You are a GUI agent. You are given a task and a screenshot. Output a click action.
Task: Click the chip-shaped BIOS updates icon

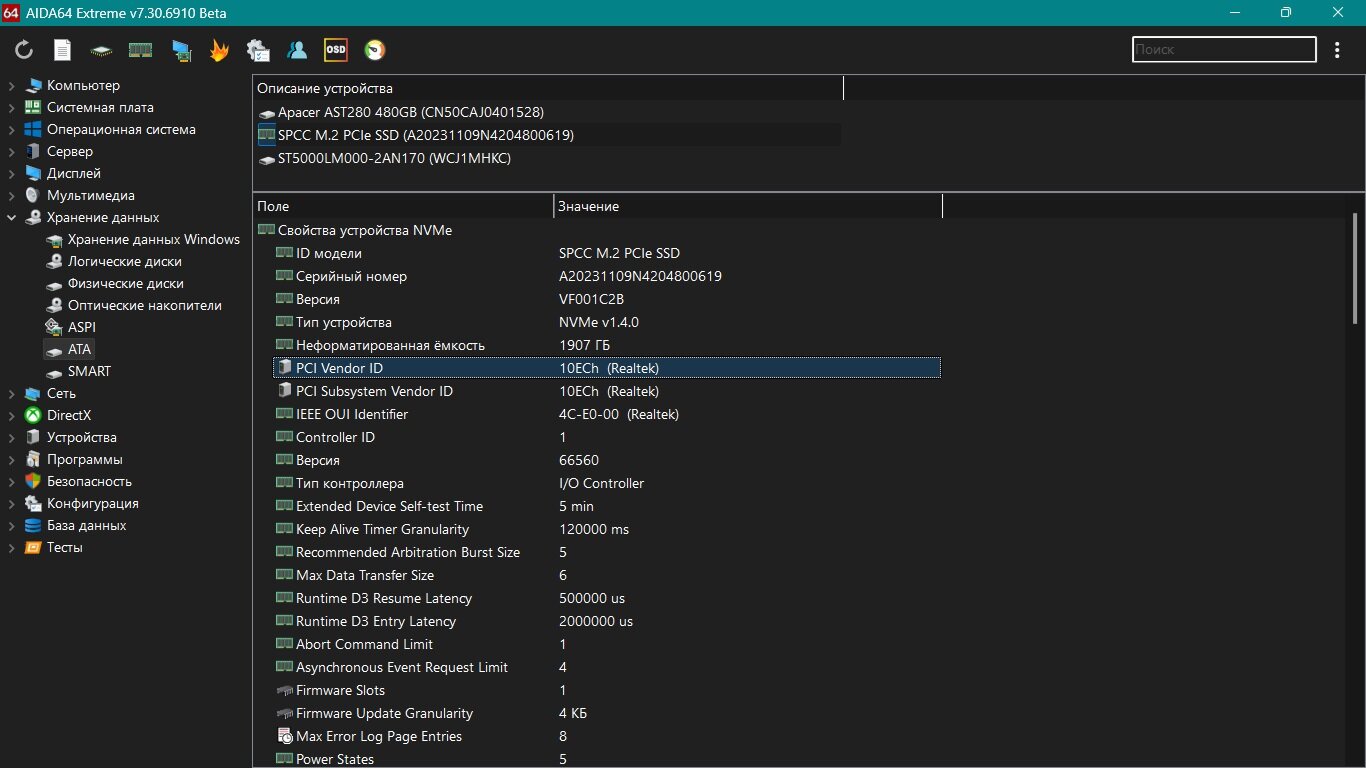101,50
